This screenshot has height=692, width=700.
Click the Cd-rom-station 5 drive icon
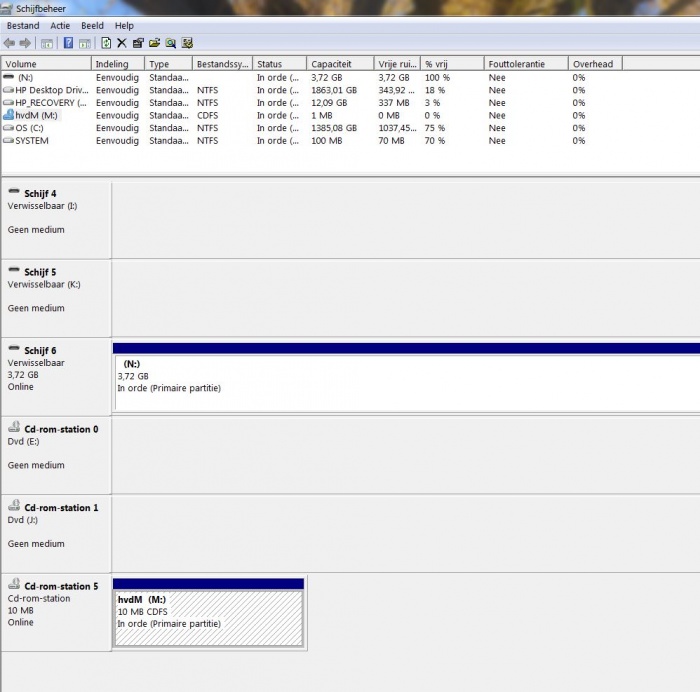[14, 584]
